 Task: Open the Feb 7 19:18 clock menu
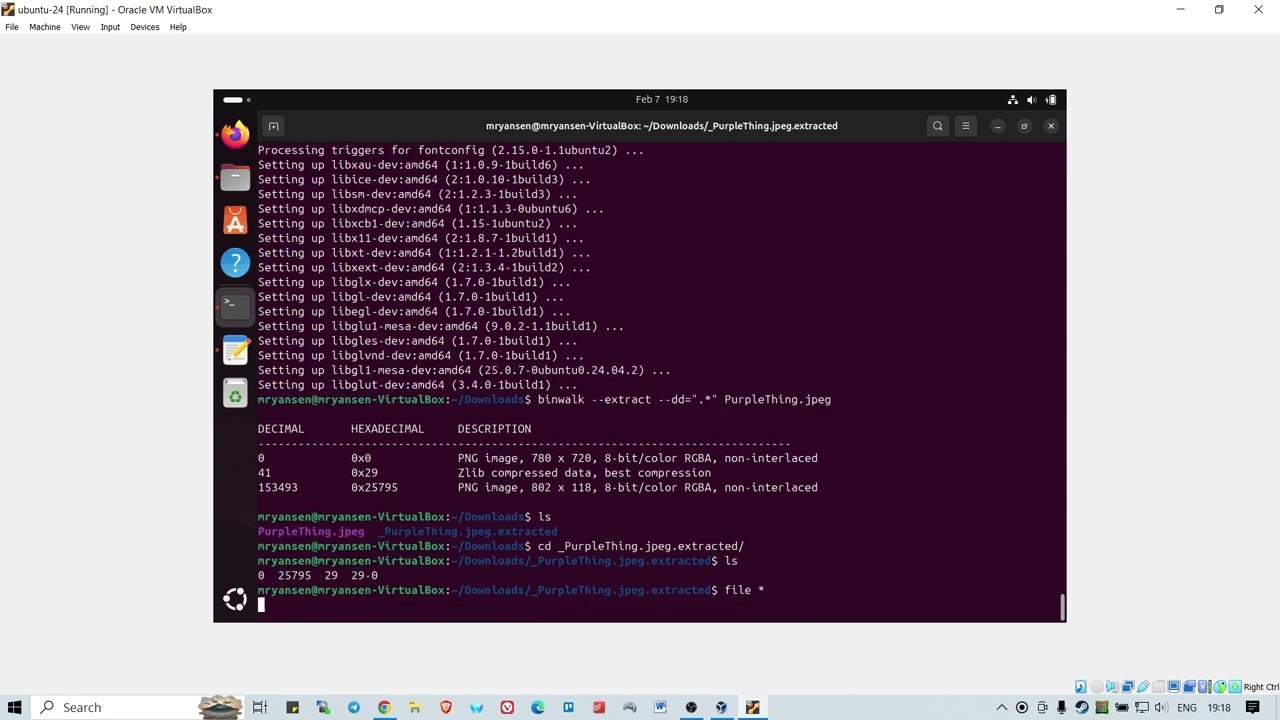point(662,99)
